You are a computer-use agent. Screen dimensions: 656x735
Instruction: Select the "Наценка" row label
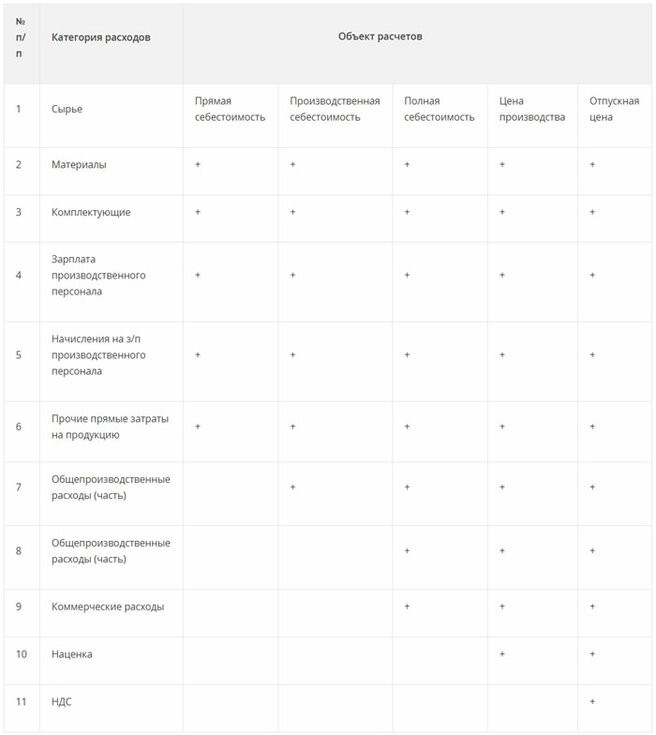[x=72, y=654]
